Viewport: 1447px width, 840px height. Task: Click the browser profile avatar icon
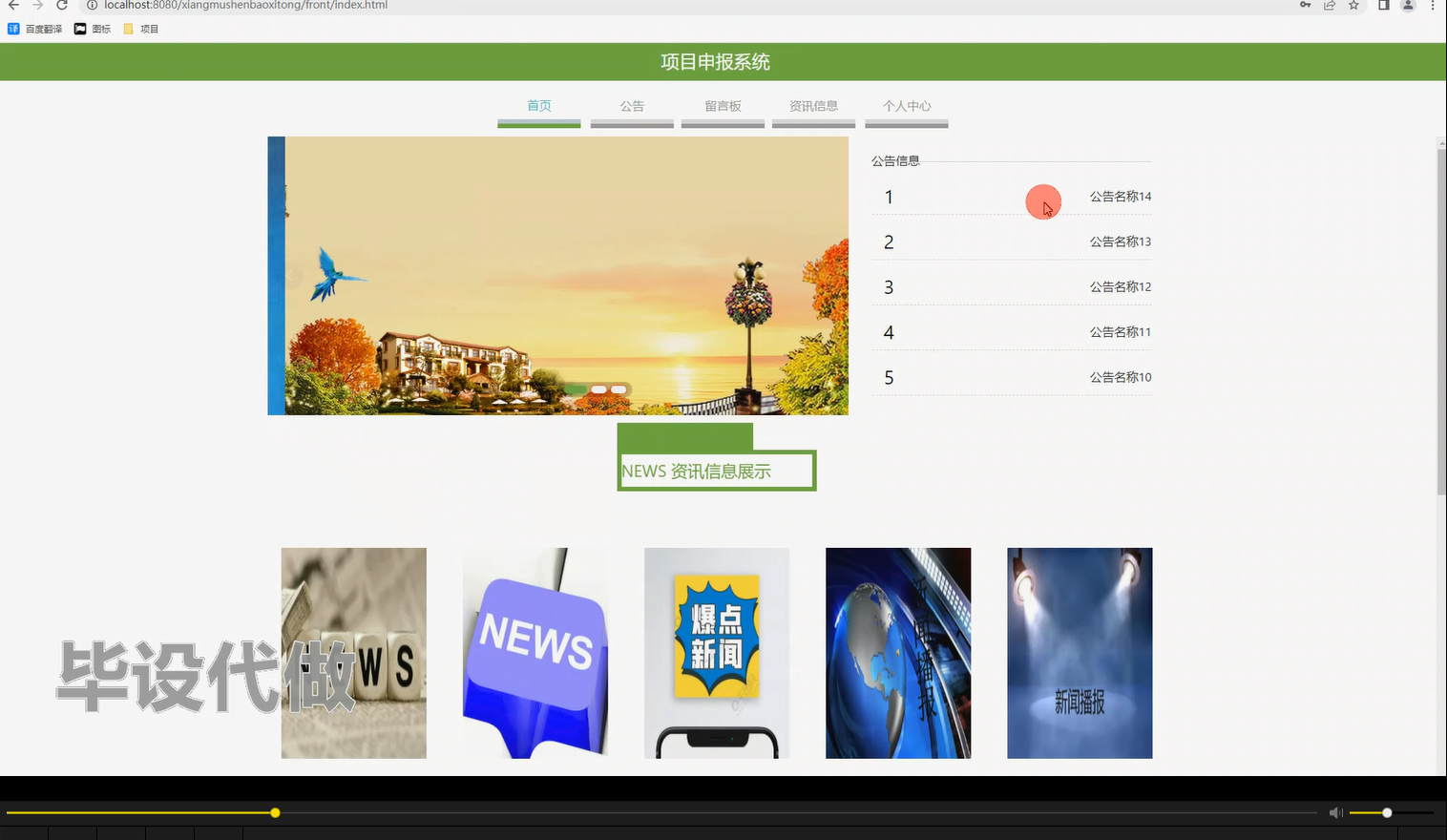click(1406, 6)
